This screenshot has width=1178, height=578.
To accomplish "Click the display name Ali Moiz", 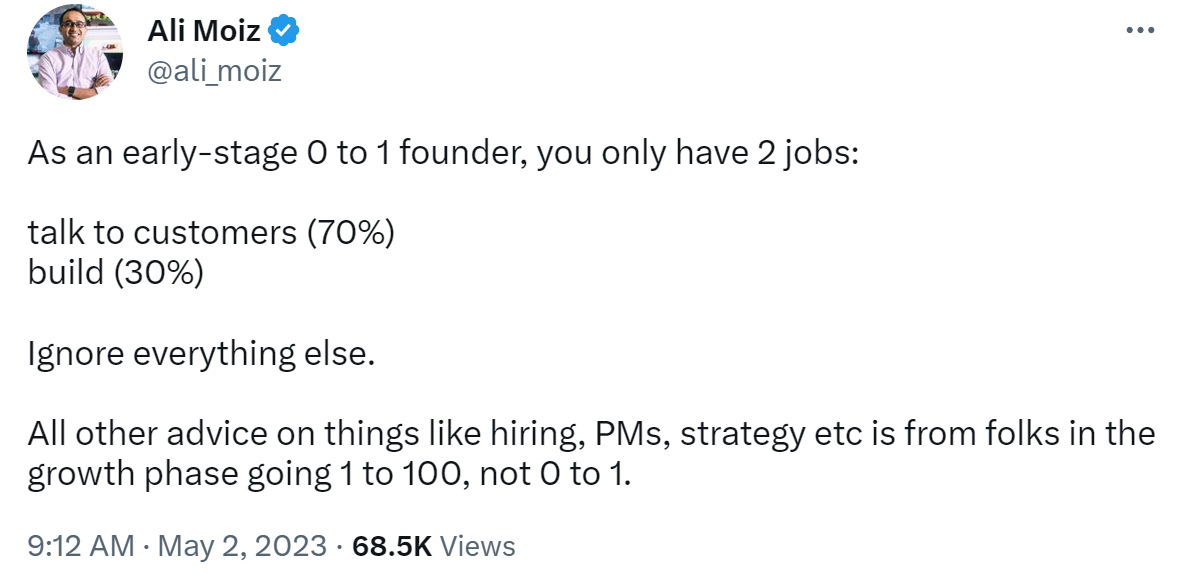I will 204,31.
